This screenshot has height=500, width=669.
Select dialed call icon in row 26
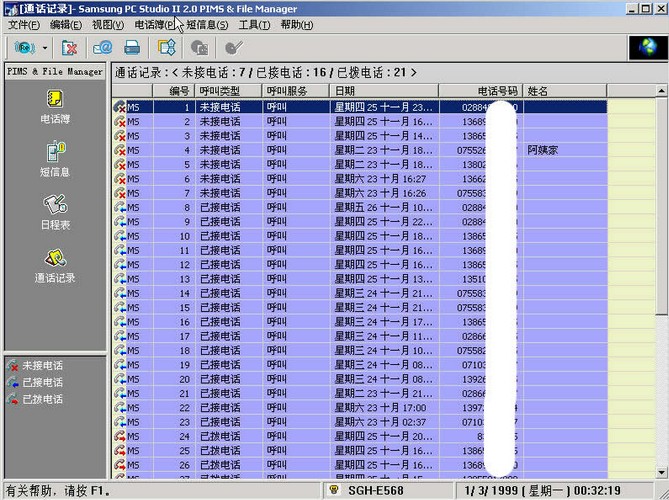[120, 465]
